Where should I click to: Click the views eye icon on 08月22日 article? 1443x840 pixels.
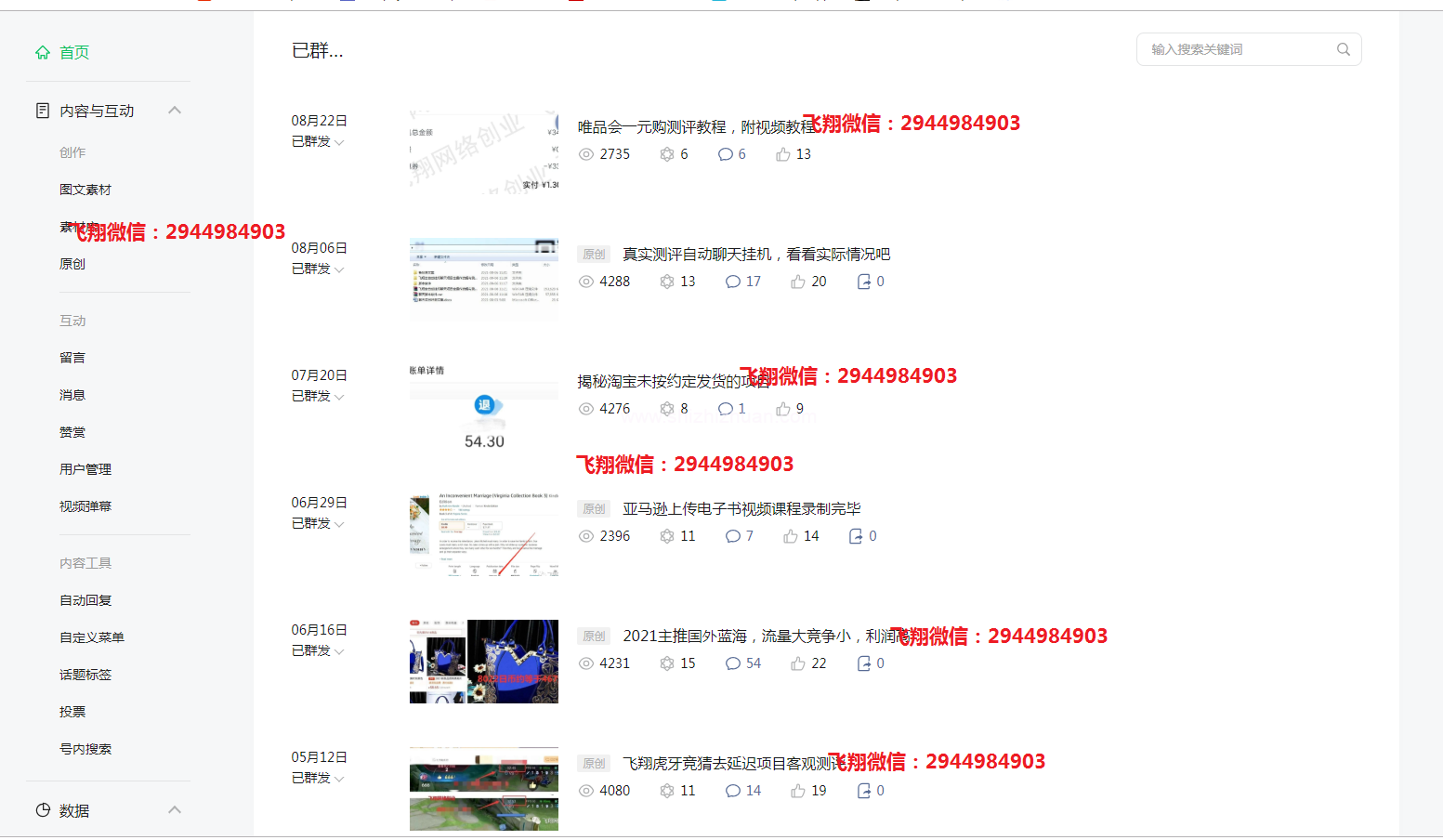pyautogui.click(x=586, y=154)
